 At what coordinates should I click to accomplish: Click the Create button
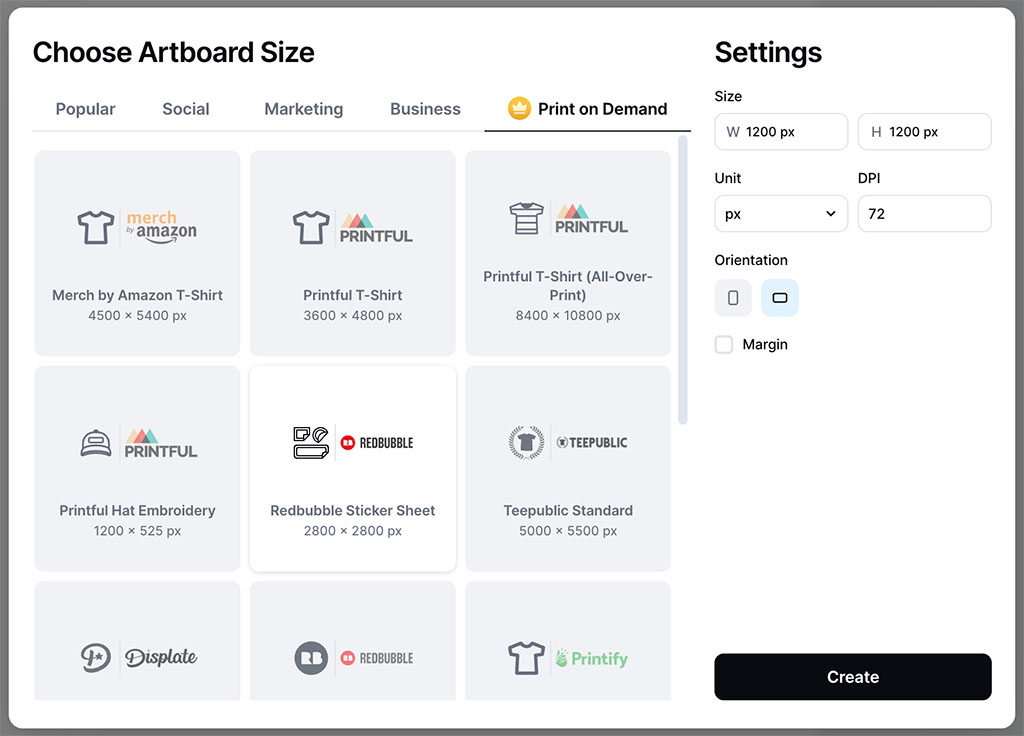[x=853, y=677]
